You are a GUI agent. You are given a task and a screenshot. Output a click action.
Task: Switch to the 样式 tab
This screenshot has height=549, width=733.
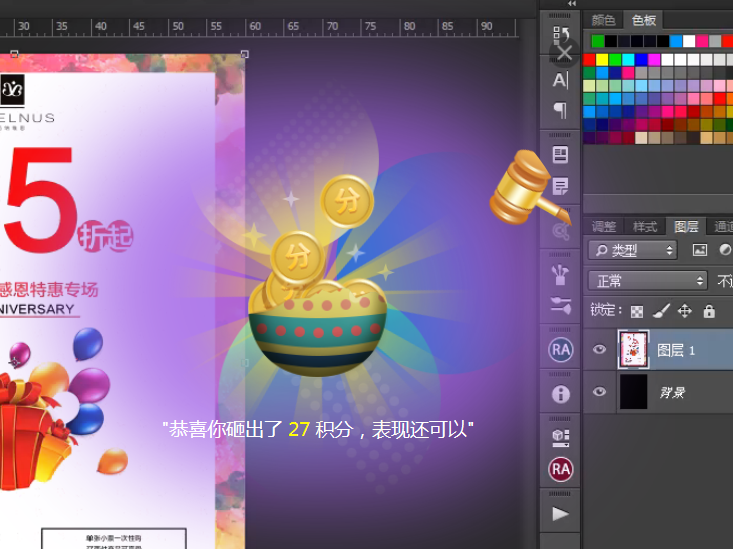(645, 227)
